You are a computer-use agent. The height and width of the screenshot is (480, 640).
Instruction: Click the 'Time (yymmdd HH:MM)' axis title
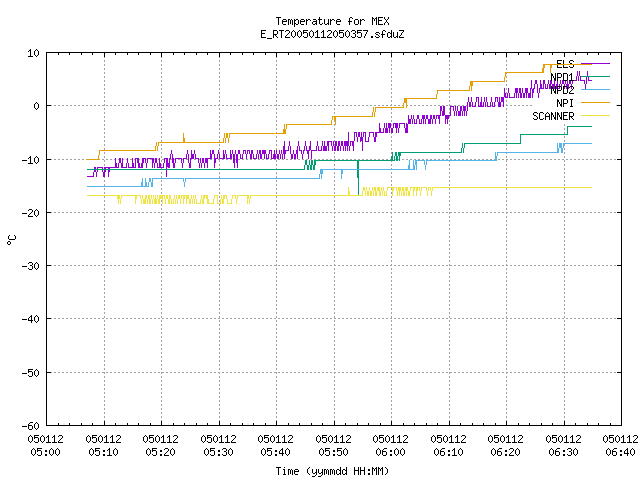pyautogui.click(x=332, y=471)
